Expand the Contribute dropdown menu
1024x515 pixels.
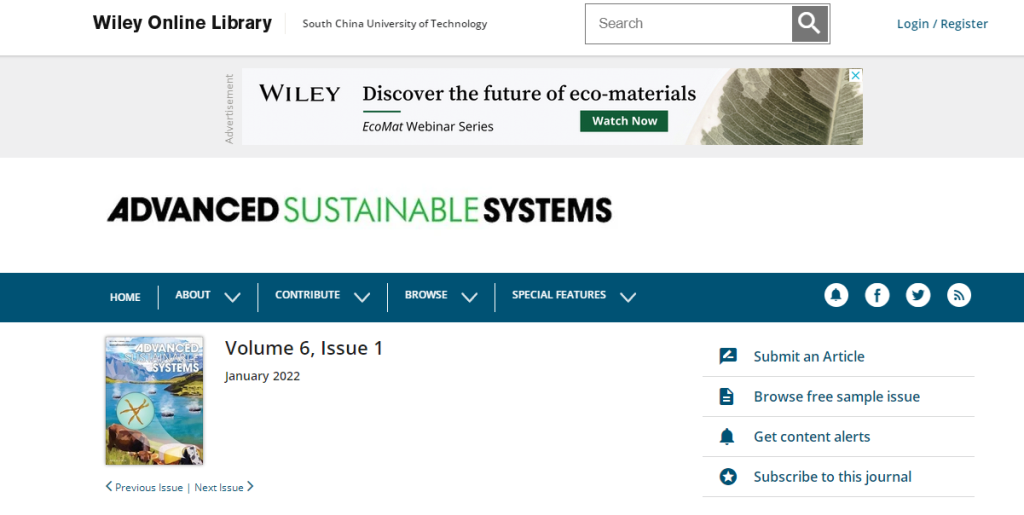322,296
